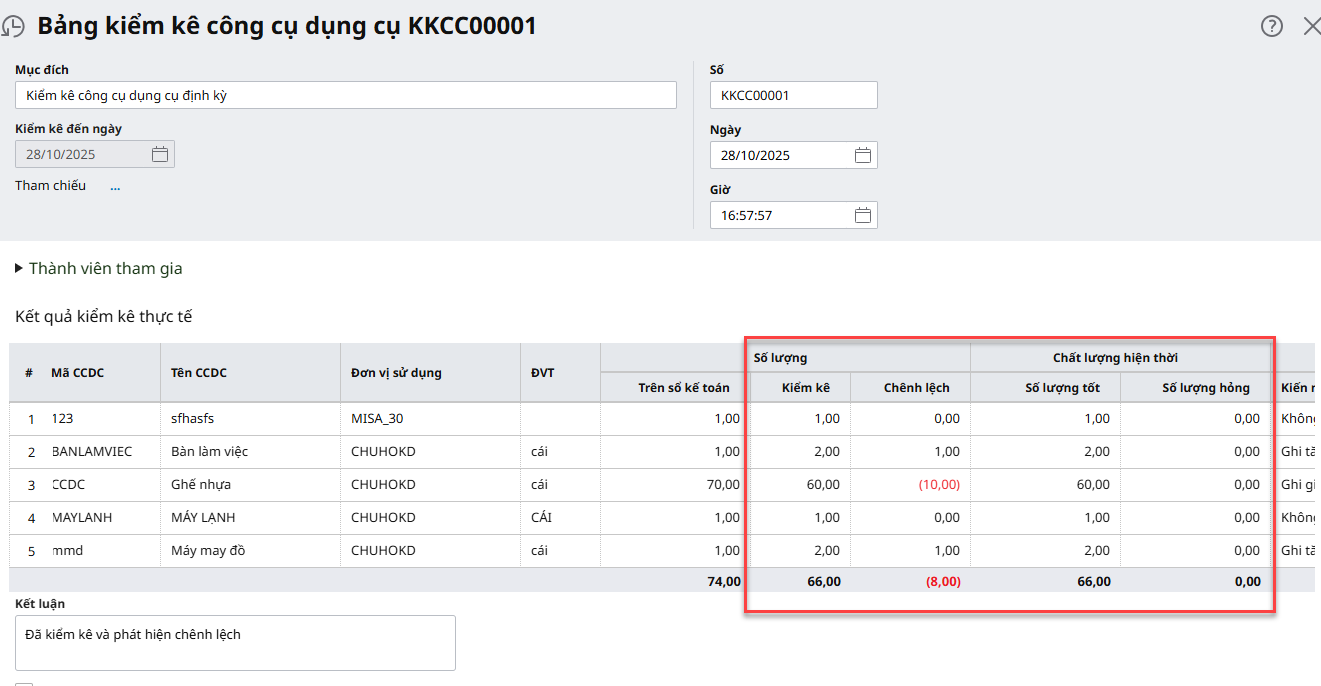1321x686 pixels.
Task: Tick the checkbox below Kết luận box
Action: pyautogui.click(x=24, y=684)
